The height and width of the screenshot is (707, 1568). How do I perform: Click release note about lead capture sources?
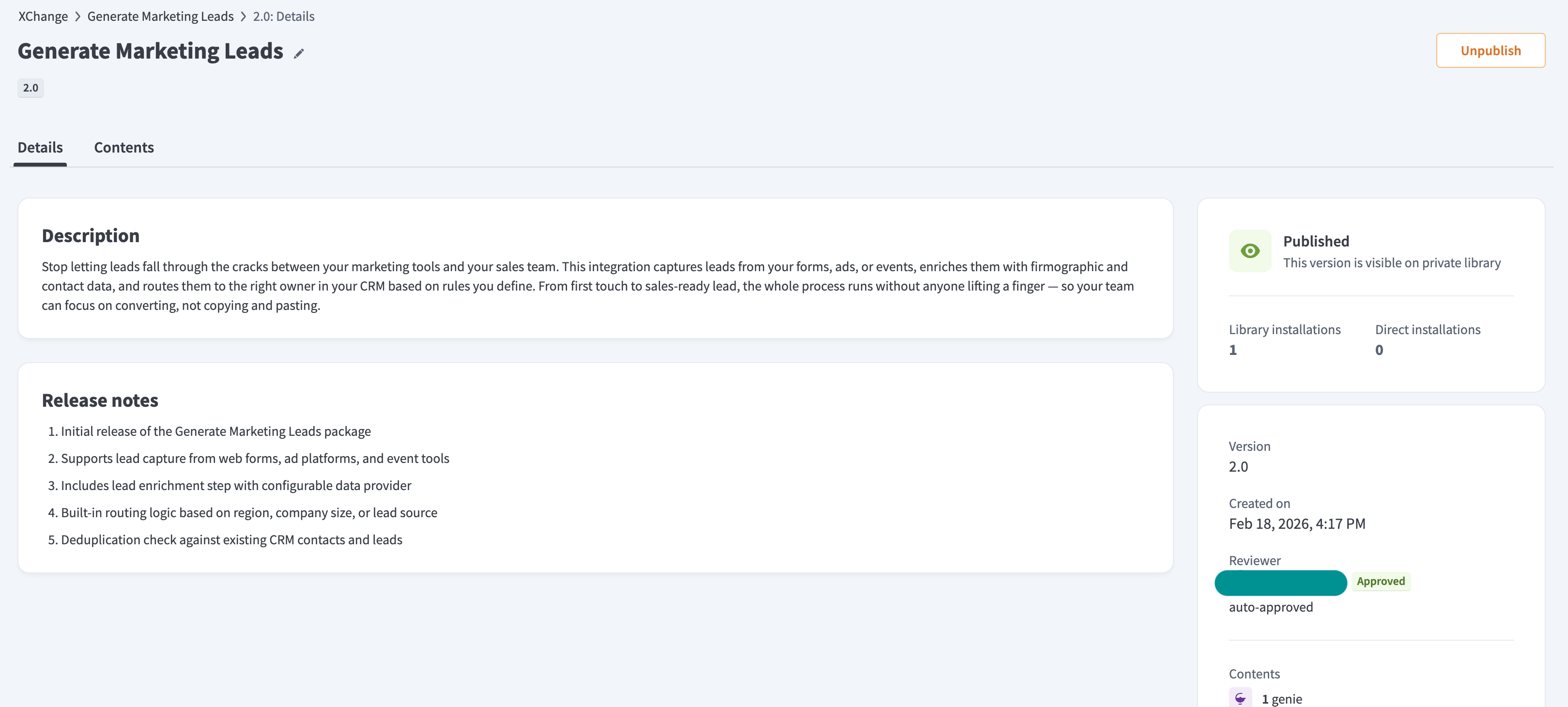[x=255, y=458]
